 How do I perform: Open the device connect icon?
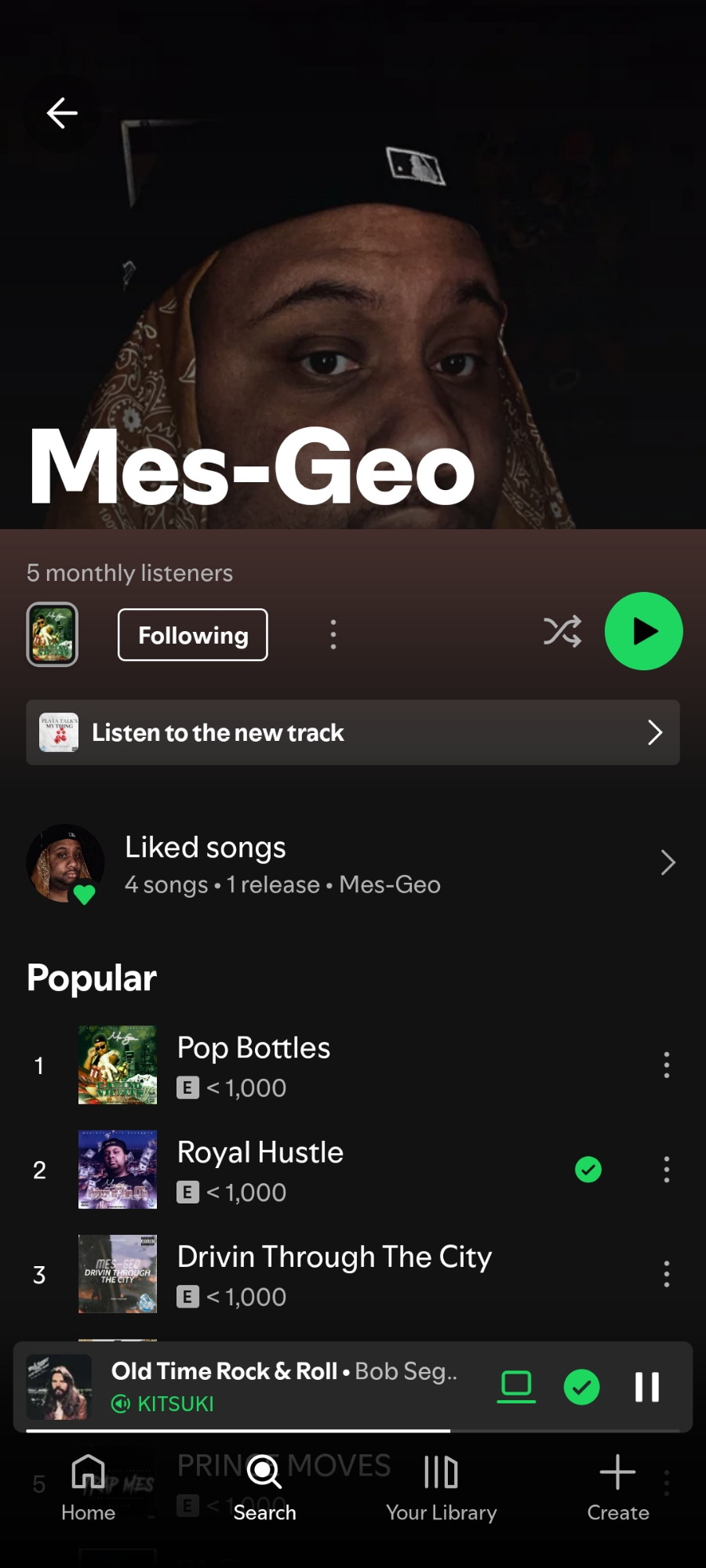(516, 1387)
